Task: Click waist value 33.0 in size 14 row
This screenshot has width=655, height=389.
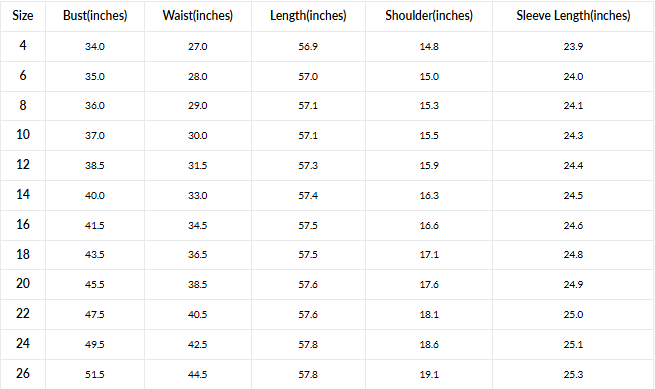Action: click(x=198, y=196)
